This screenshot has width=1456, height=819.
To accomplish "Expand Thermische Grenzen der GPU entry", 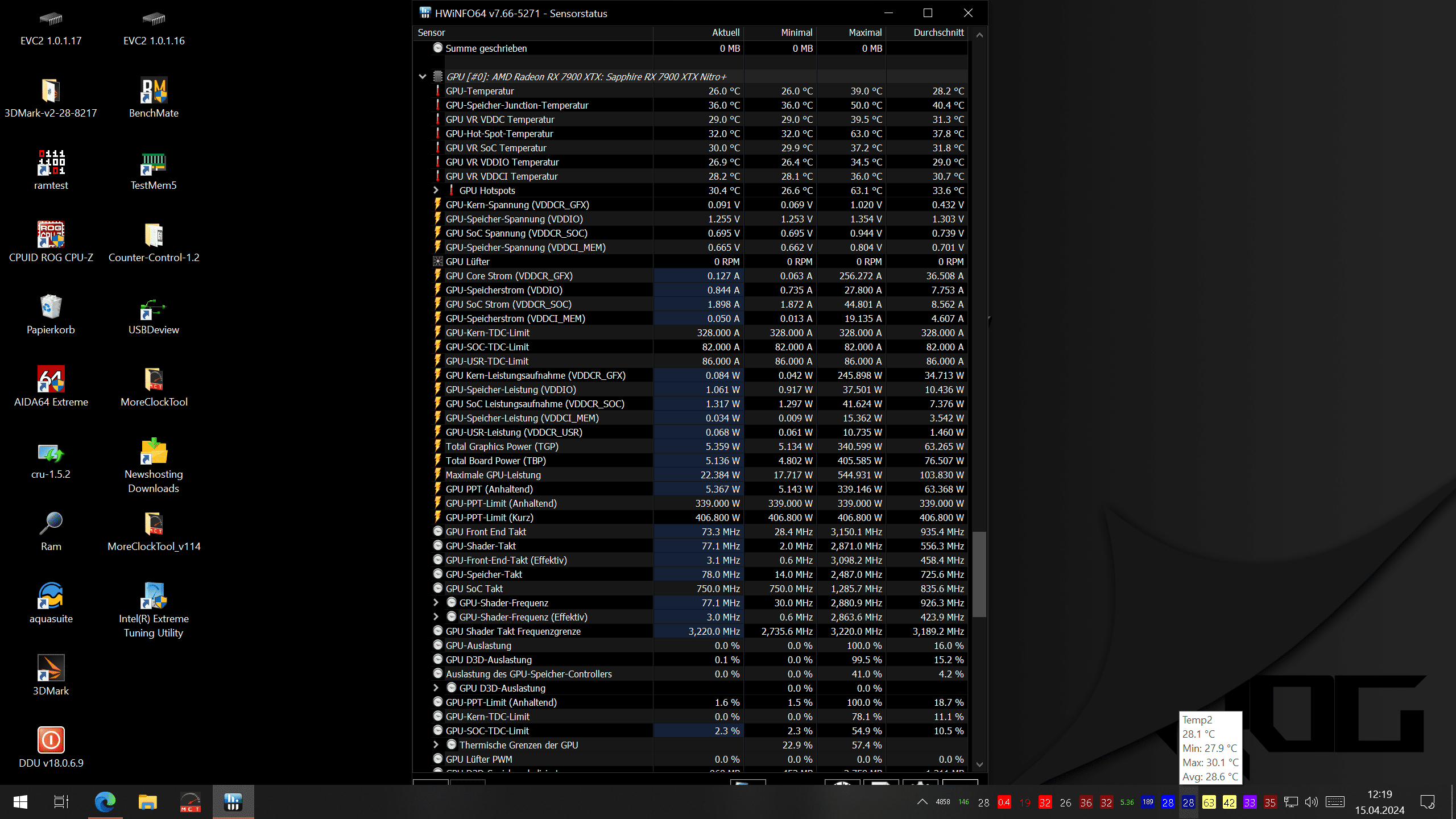I will (436, 745).
